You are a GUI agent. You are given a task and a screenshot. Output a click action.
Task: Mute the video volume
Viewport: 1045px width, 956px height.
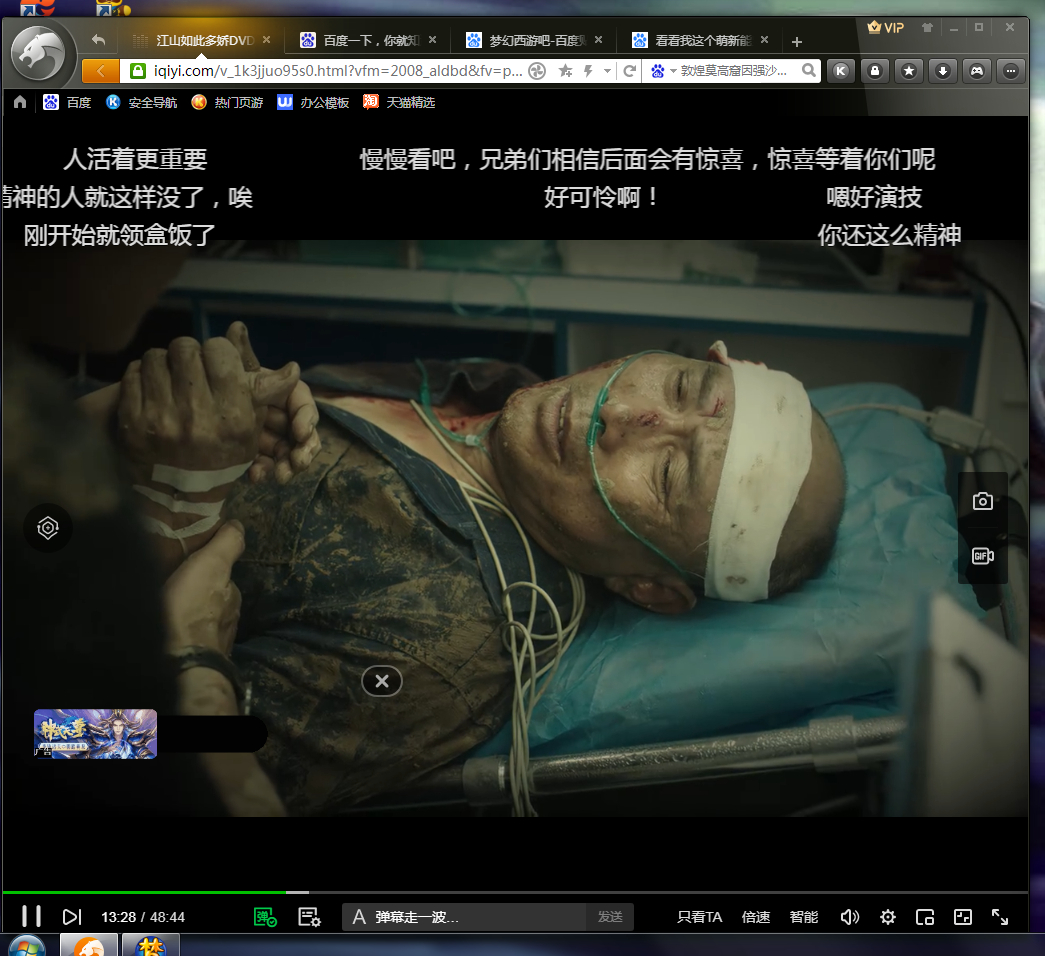click(849, 917)
